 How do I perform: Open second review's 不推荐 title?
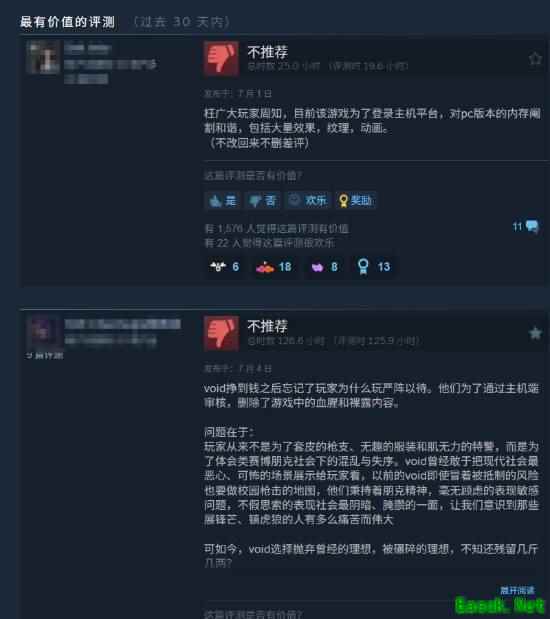(268, 326)
